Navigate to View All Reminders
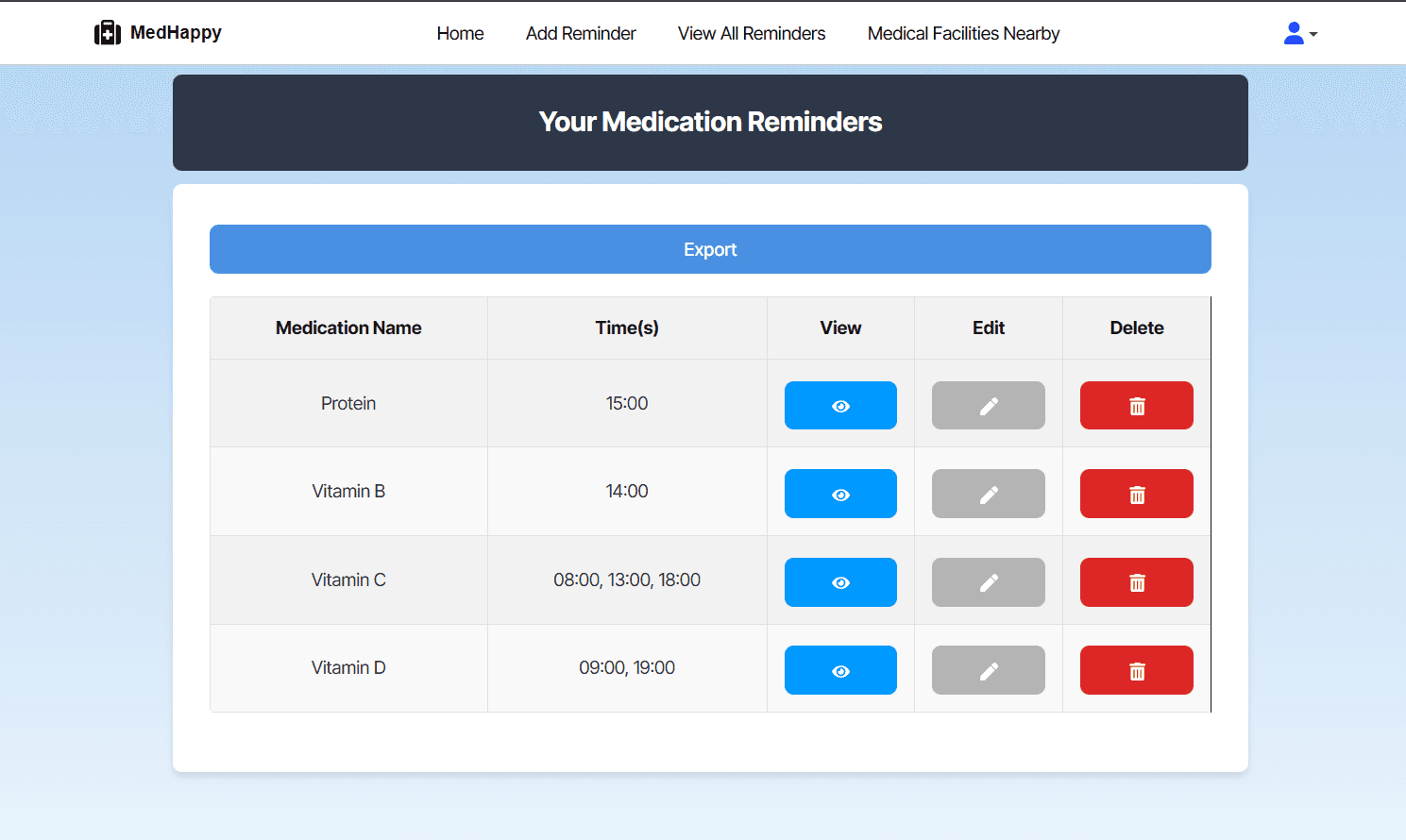 752,34
